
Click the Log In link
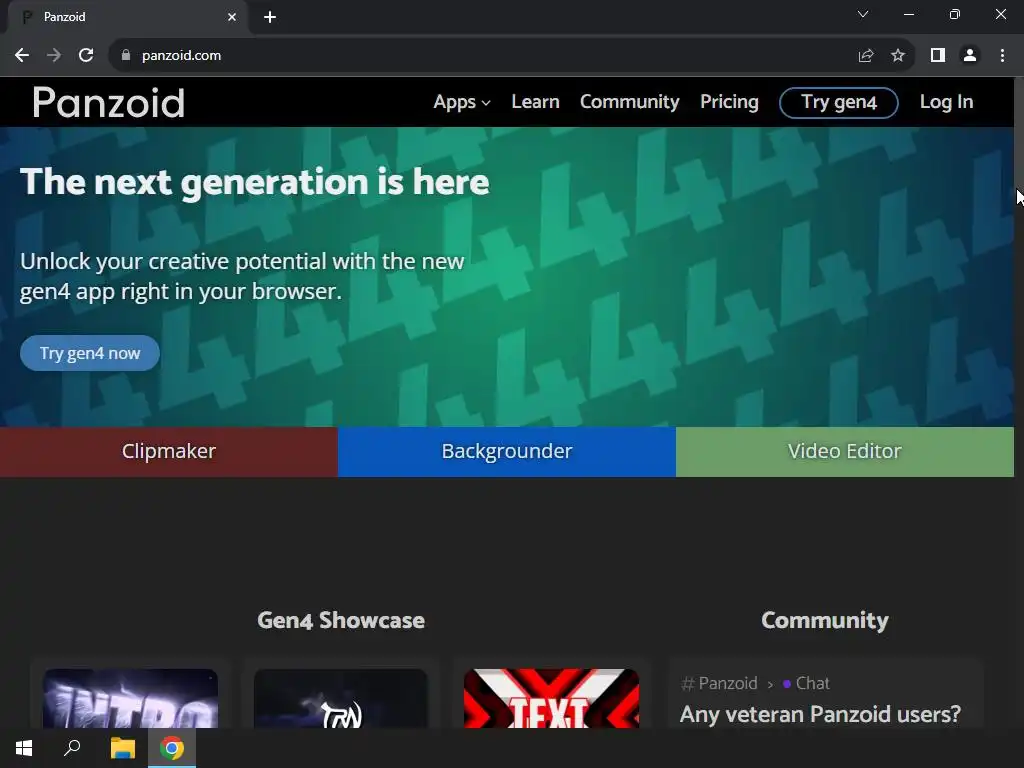(x=946, y=102)
